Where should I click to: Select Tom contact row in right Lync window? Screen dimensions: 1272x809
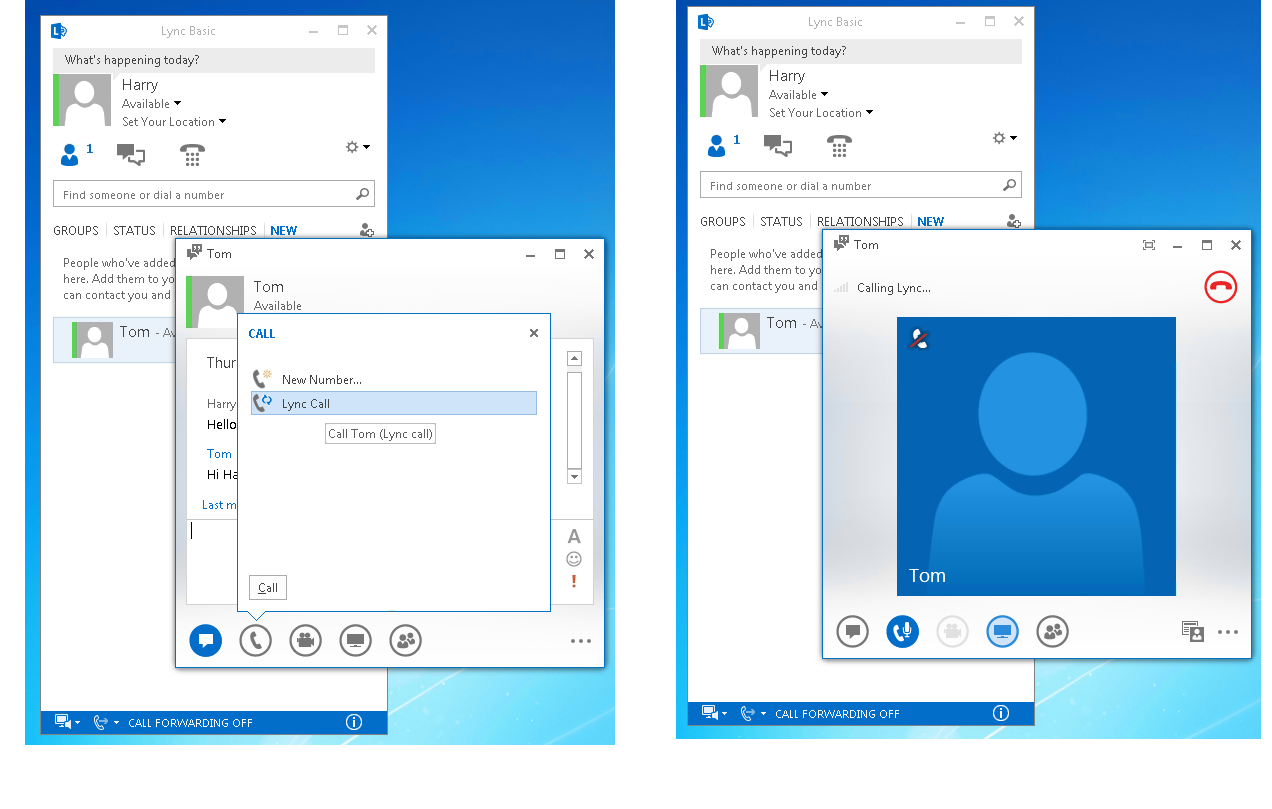point(762,331)
